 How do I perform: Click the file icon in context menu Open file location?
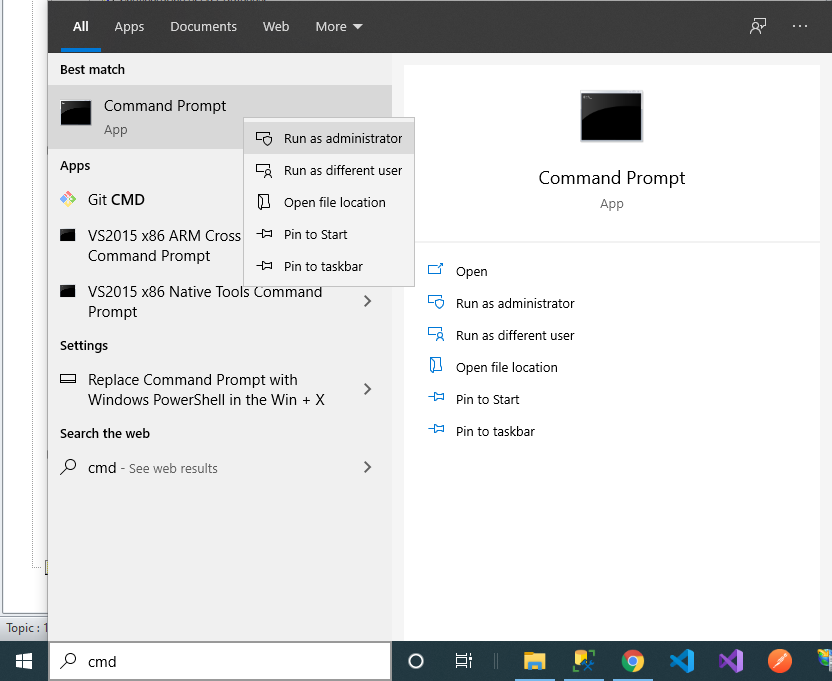tap(264, 202)
